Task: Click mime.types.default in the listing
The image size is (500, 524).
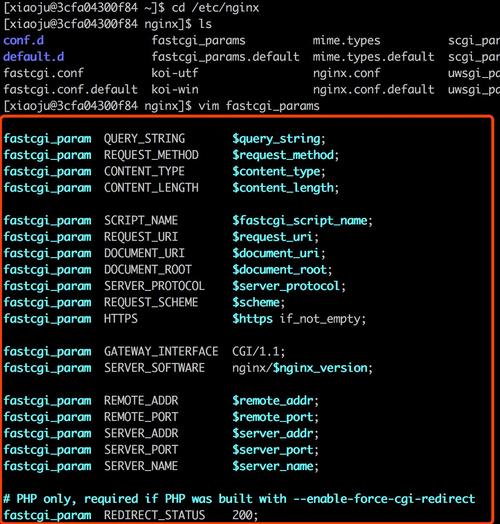Action: [x=374, y=57]
